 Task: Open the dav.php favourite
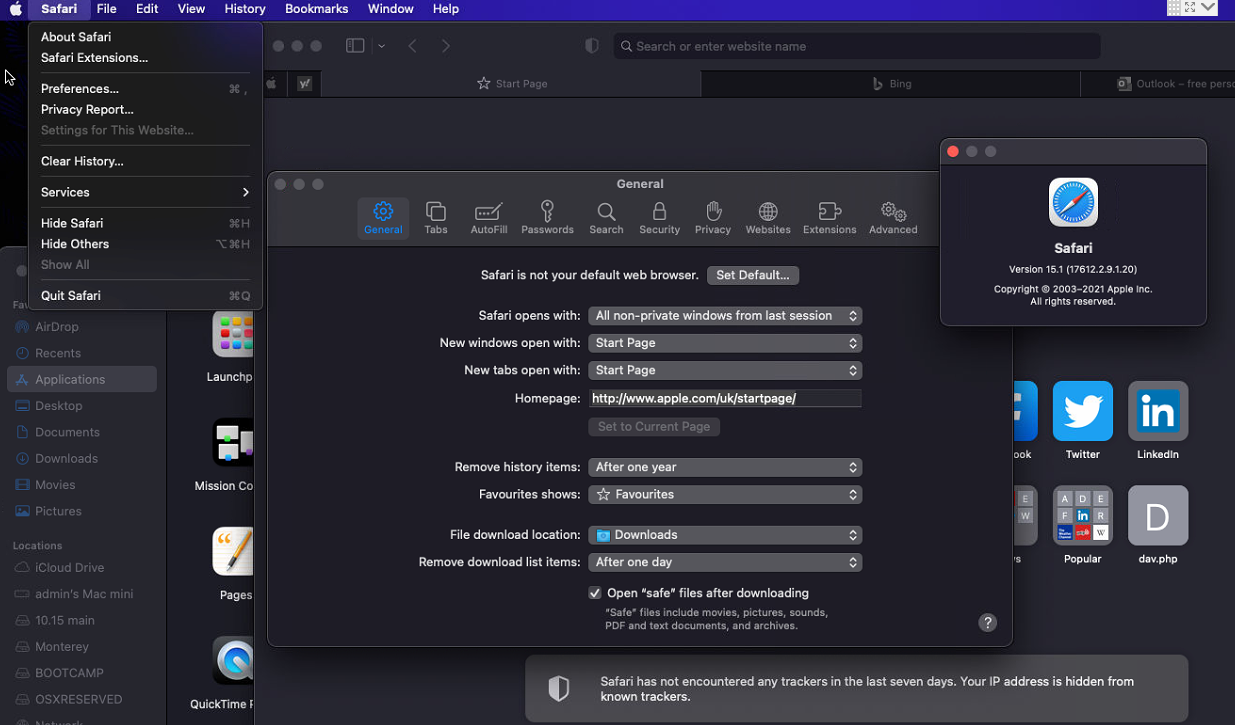click(x=1158, y=516)
